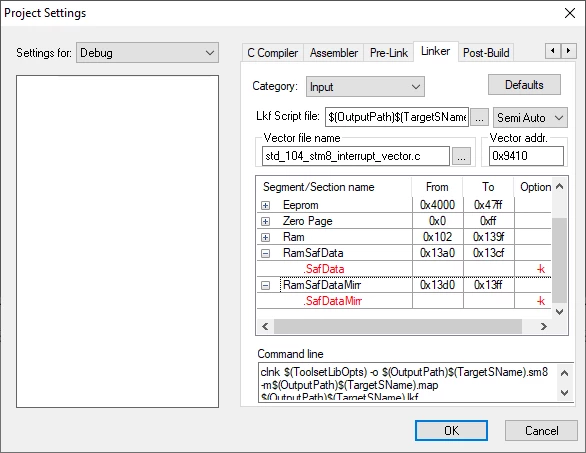Click the Ram To value 0x139f
Viewport: 586px width, 453px height.
pos(488,237)
